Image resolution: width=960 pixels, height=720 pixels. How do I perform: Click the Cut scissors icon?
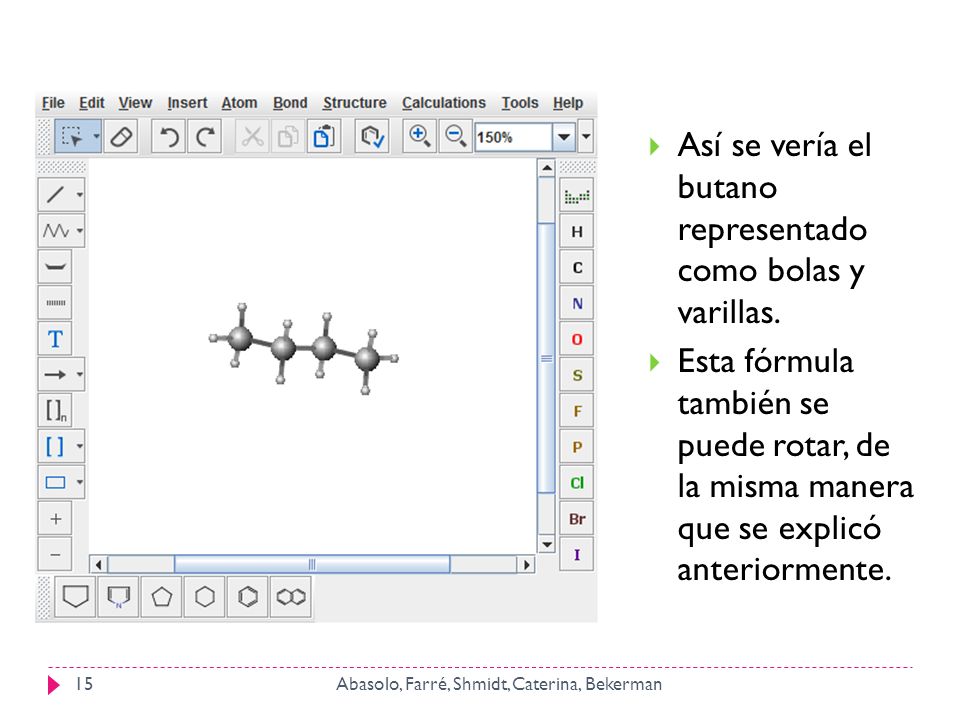coord(252,137)
